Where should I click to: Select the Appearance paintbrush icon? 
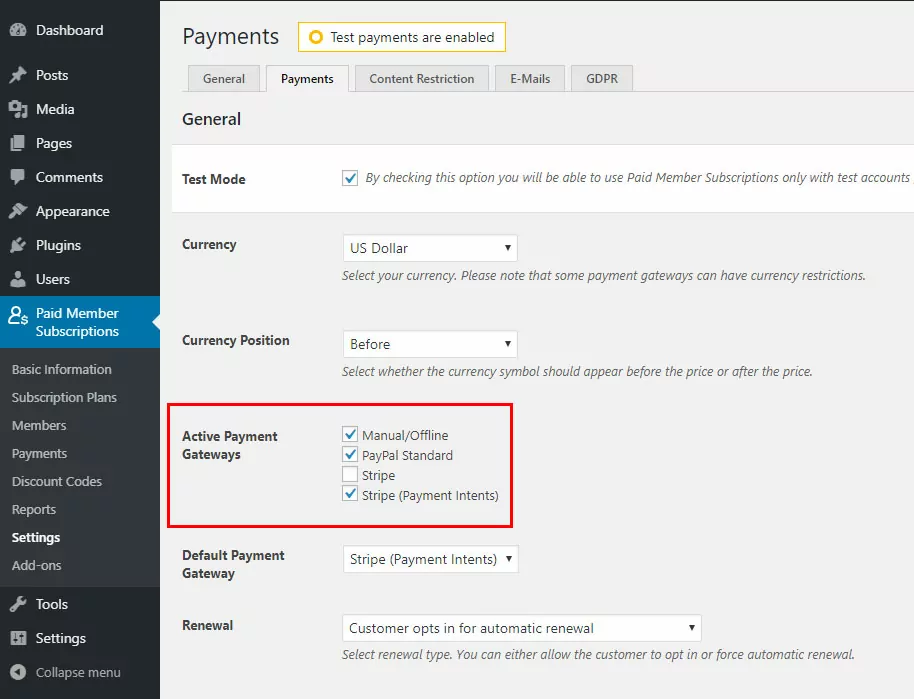click(18, 211)
